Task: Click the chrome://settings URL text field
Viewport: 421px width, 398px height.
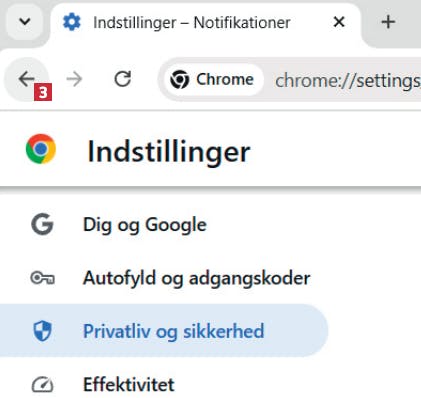Action: 347,81
